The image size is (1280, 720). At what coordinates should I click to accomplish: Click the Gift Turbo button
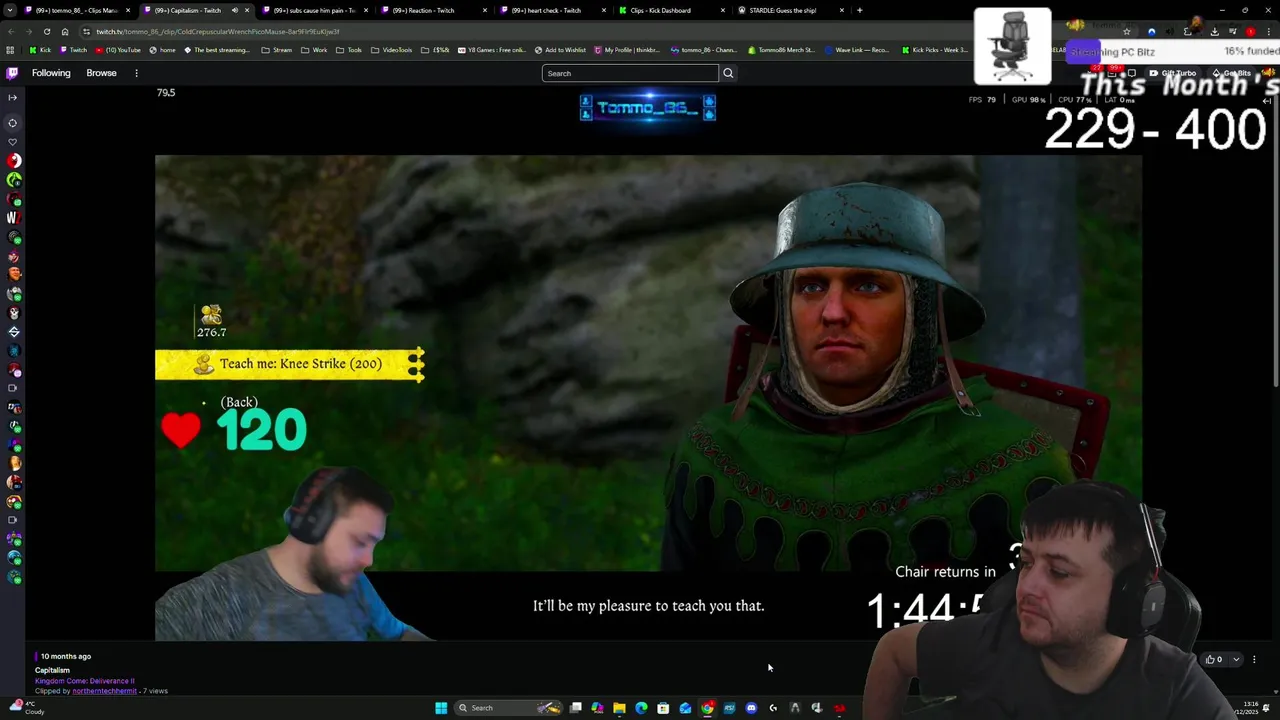(x=1172, y=73)
